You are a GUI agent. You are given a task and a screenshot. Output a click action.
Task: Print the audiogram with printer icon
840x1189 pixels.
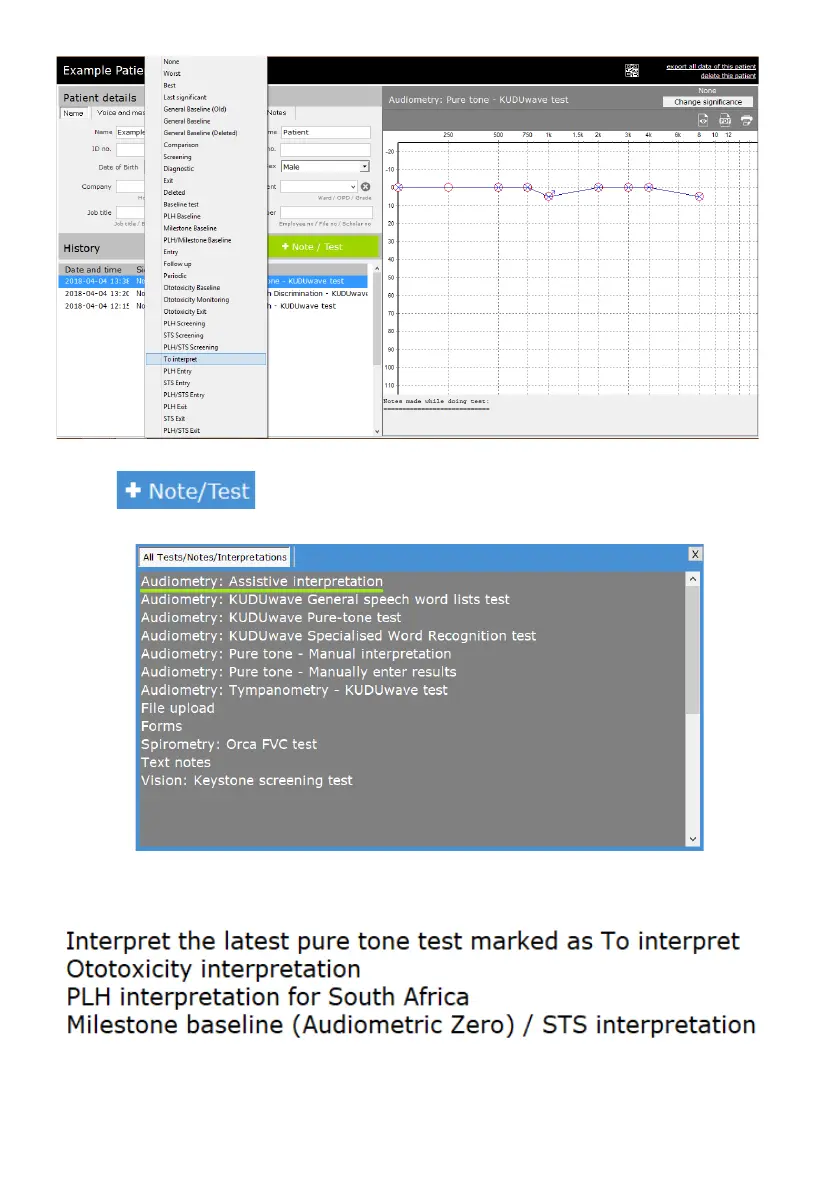pyautogui.click(x=747, y=120)
